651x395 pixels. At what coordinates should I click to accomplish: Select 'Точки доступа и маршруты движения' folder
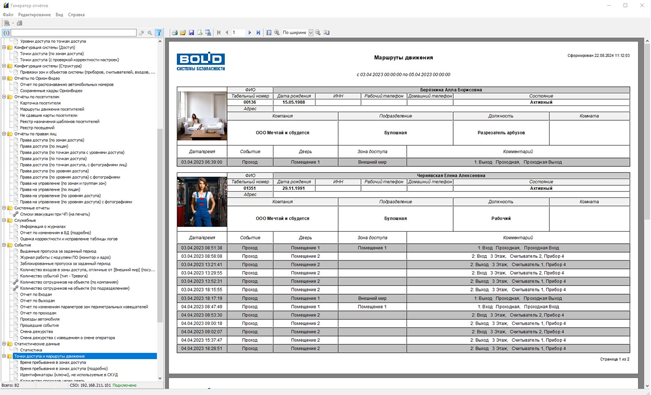(x=49, y=356)
